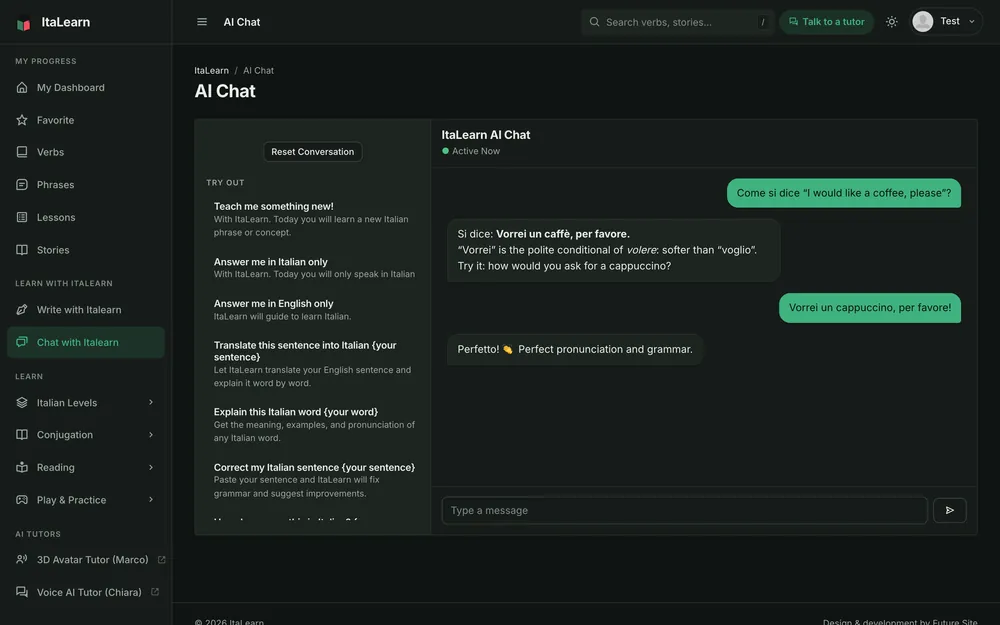Click the Stories open-book icon
Screen dimensions: 1000x625
click(x=22, y=250)
